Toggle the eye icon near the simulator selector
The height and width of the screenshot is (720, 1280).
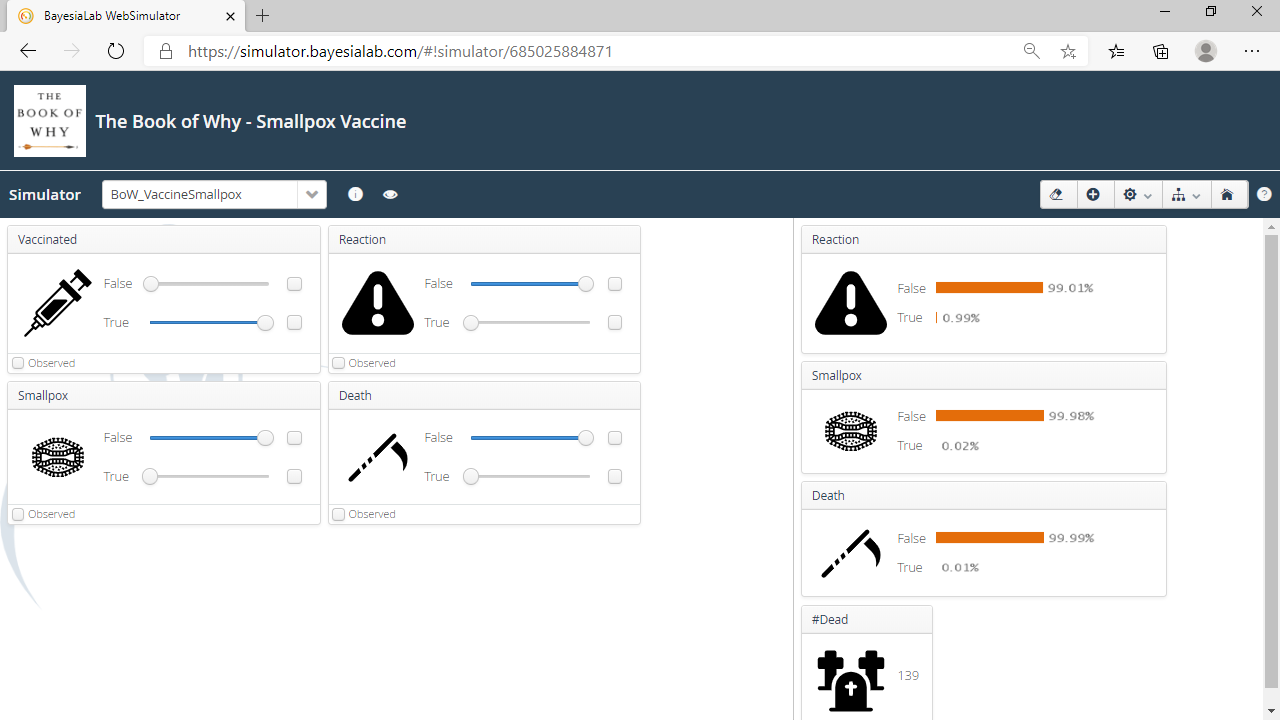[x=390, y=194]
